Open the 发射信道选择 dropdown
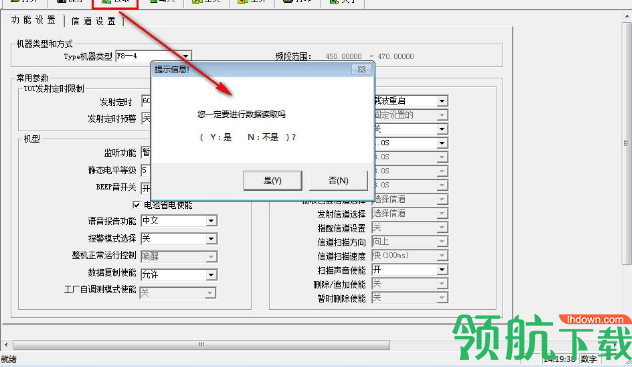This screenshot has width=632, height=367. coord(442,214)
